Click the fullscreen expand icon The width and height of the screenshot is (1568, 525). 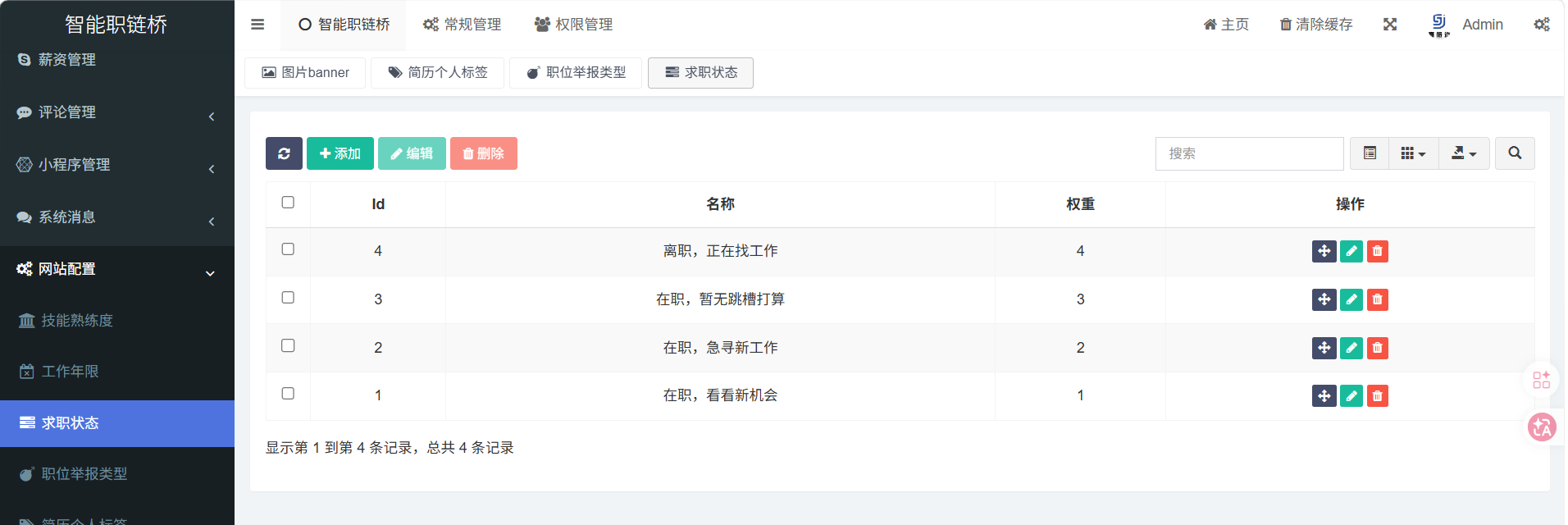pyautogui.click(x=1390, y=25)
